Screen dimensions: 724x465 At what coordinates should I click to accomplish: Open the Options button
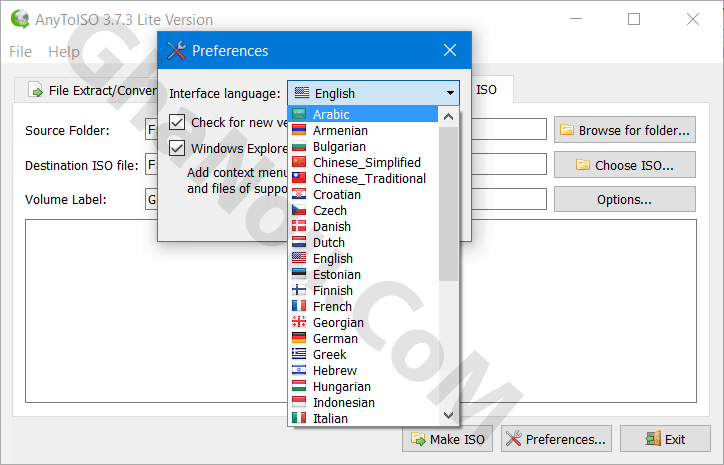tap(625, 199)
